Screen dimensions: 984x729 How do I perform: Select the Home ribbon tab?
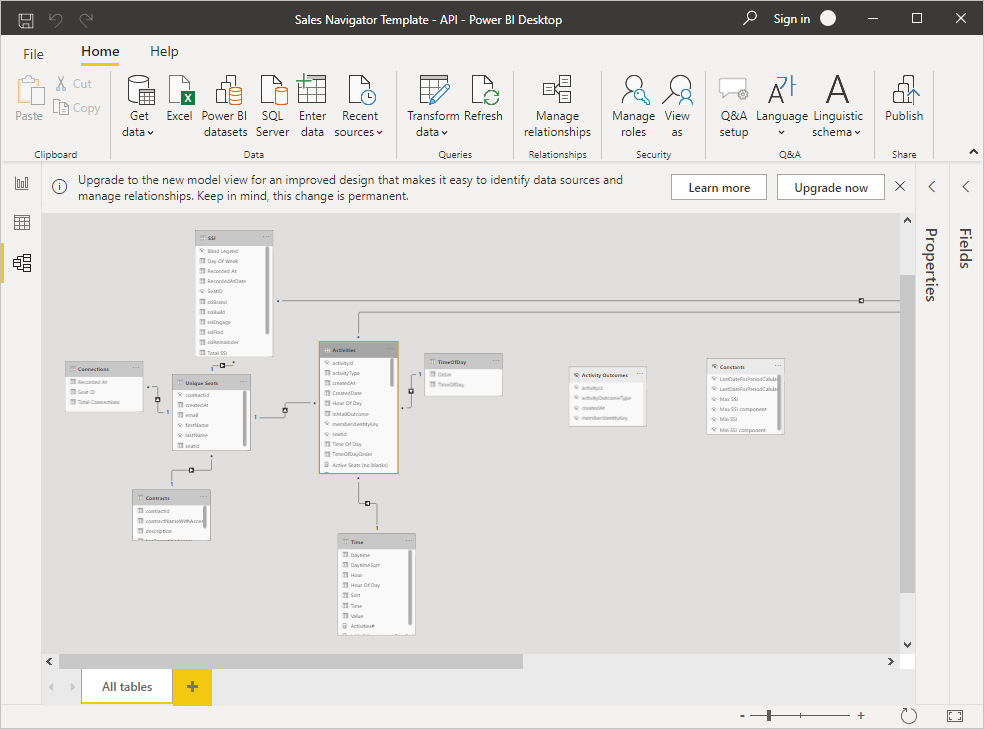pyautogui.click(x=100, y=52)
